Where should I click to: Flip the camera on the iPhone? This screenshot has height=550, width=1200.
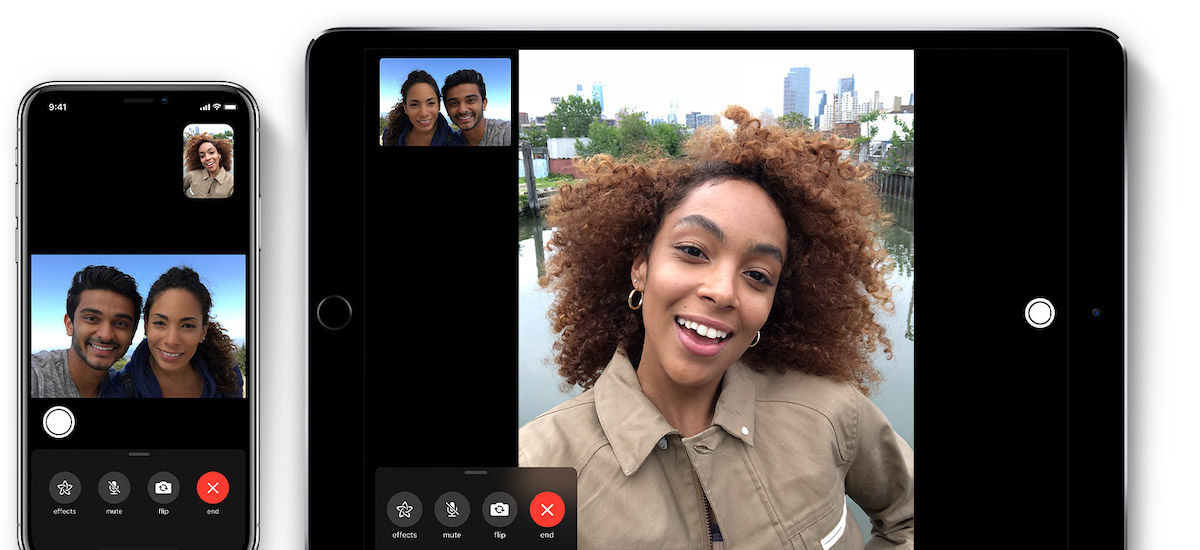(163, 488)
